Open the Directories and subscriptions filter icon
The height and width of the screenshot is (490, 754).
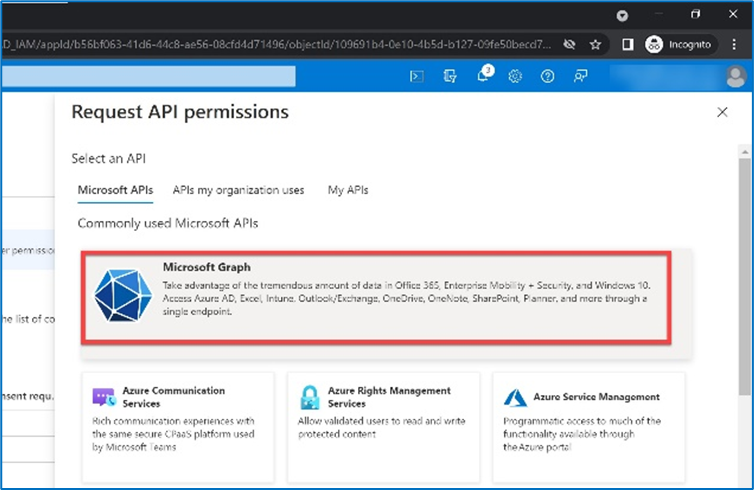450,76
